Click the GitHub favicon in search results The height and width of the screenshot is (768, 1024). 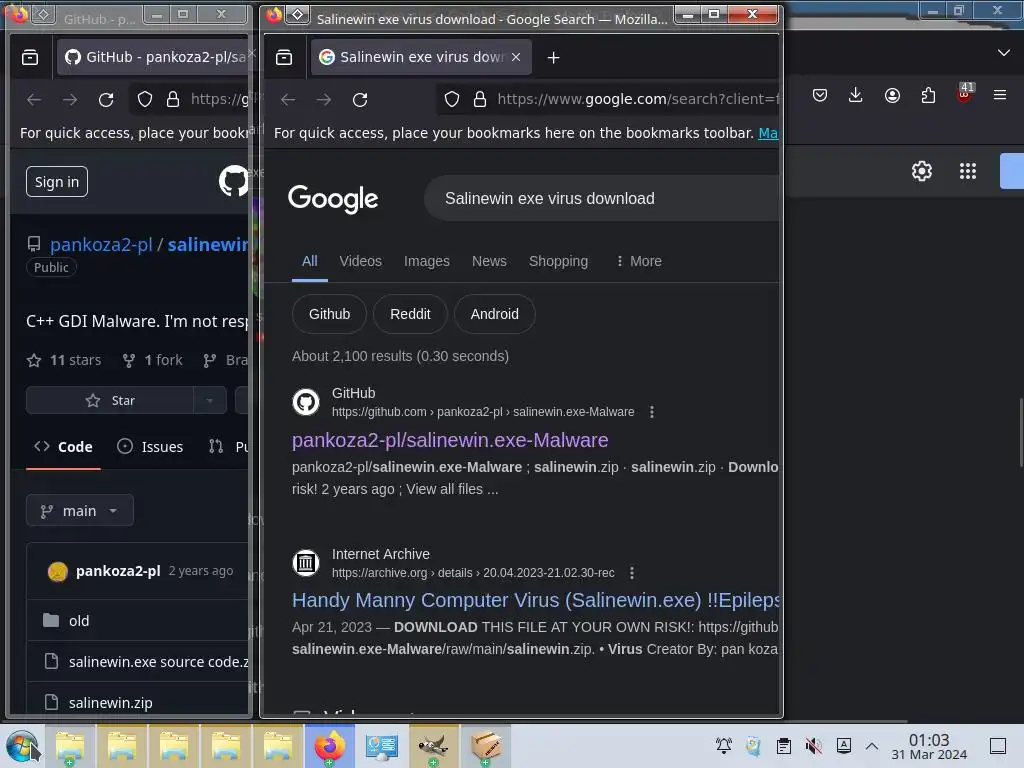(306, 402)
